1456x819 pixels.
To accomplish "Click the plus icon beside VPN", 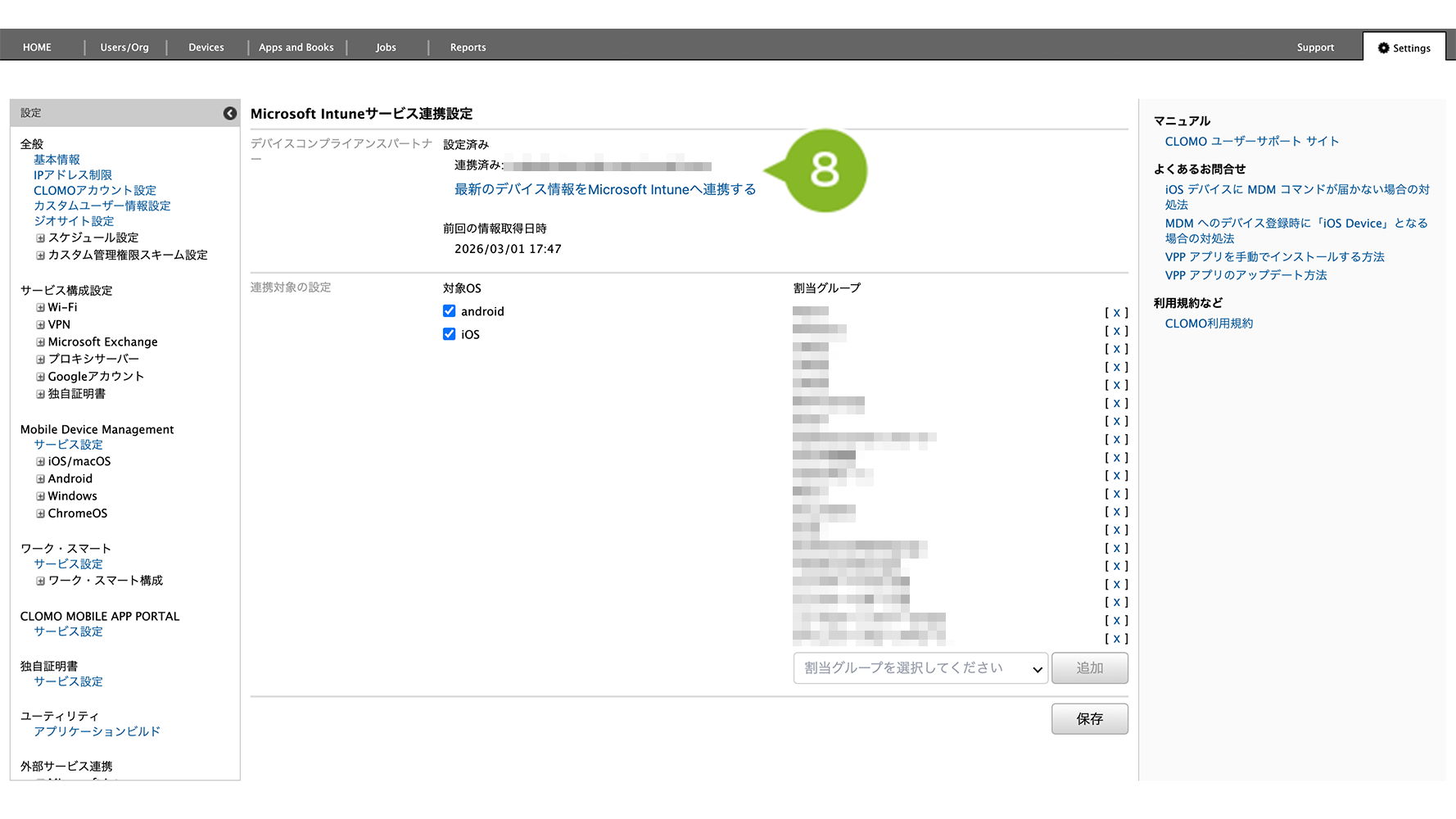I will tap(40, 325).
